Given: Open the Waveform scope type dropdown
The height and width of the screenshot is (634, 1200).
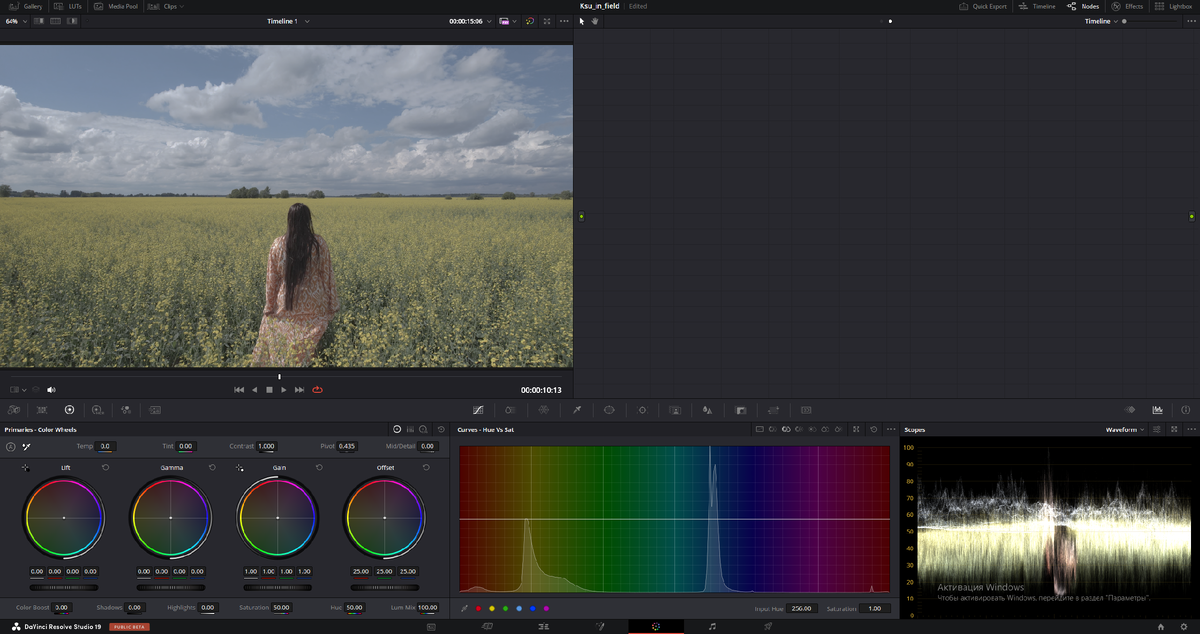Looking at the screenshot, I should [x=1125, y=429].
